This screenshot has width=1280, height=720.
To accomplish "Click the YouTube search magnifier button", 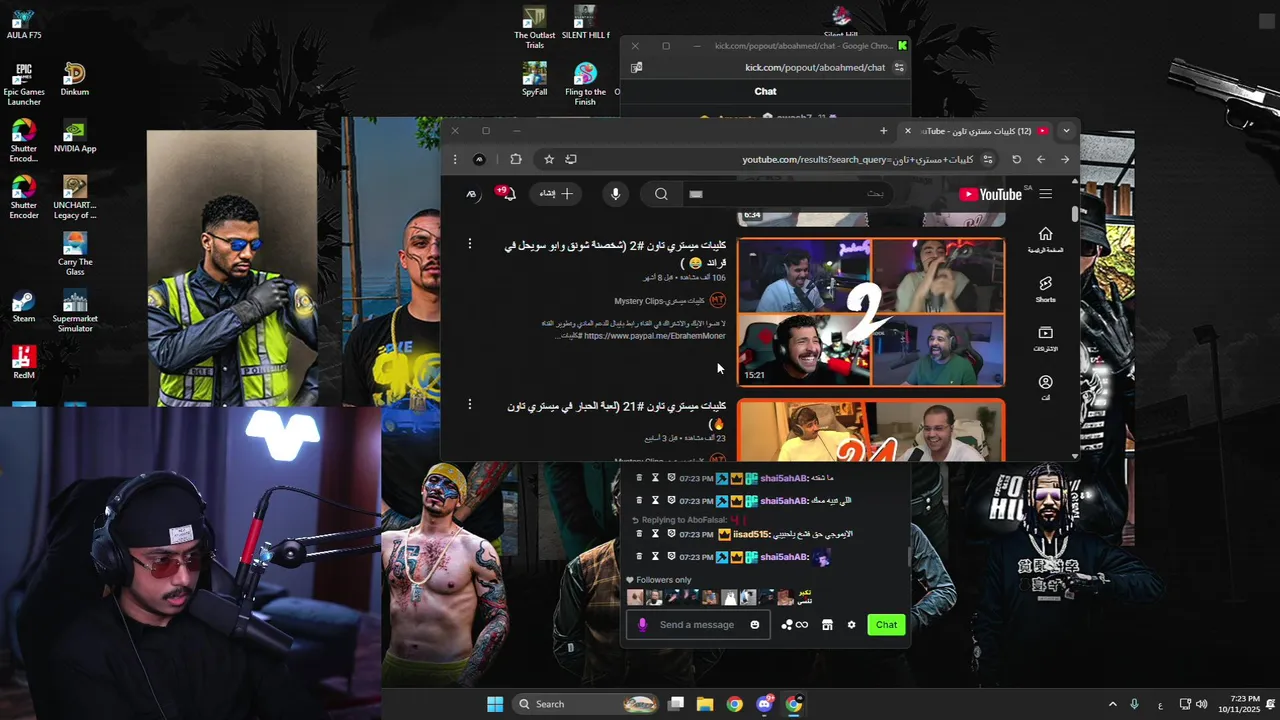I will tap(661, 194).
